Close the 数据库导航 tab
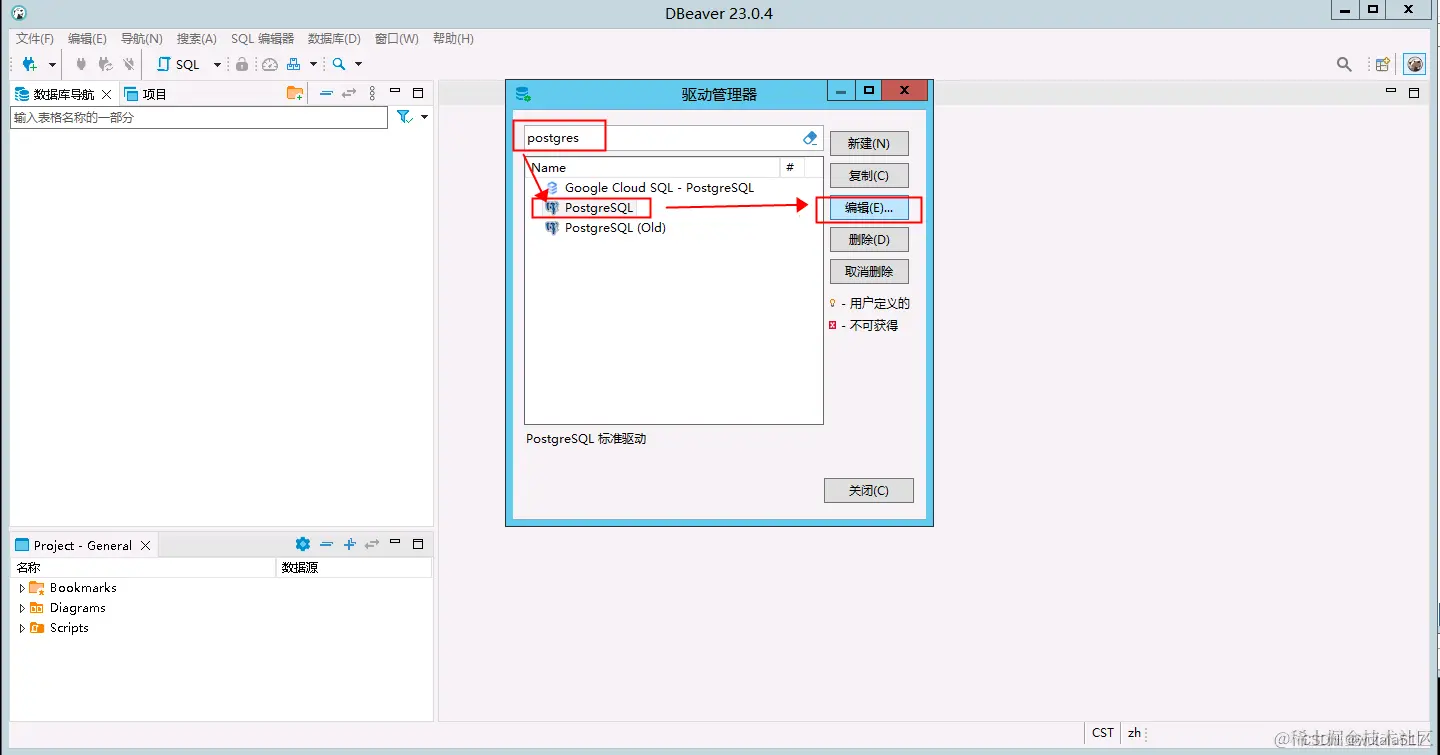The height and width of the screenshot is (755, 1440). 107,94
